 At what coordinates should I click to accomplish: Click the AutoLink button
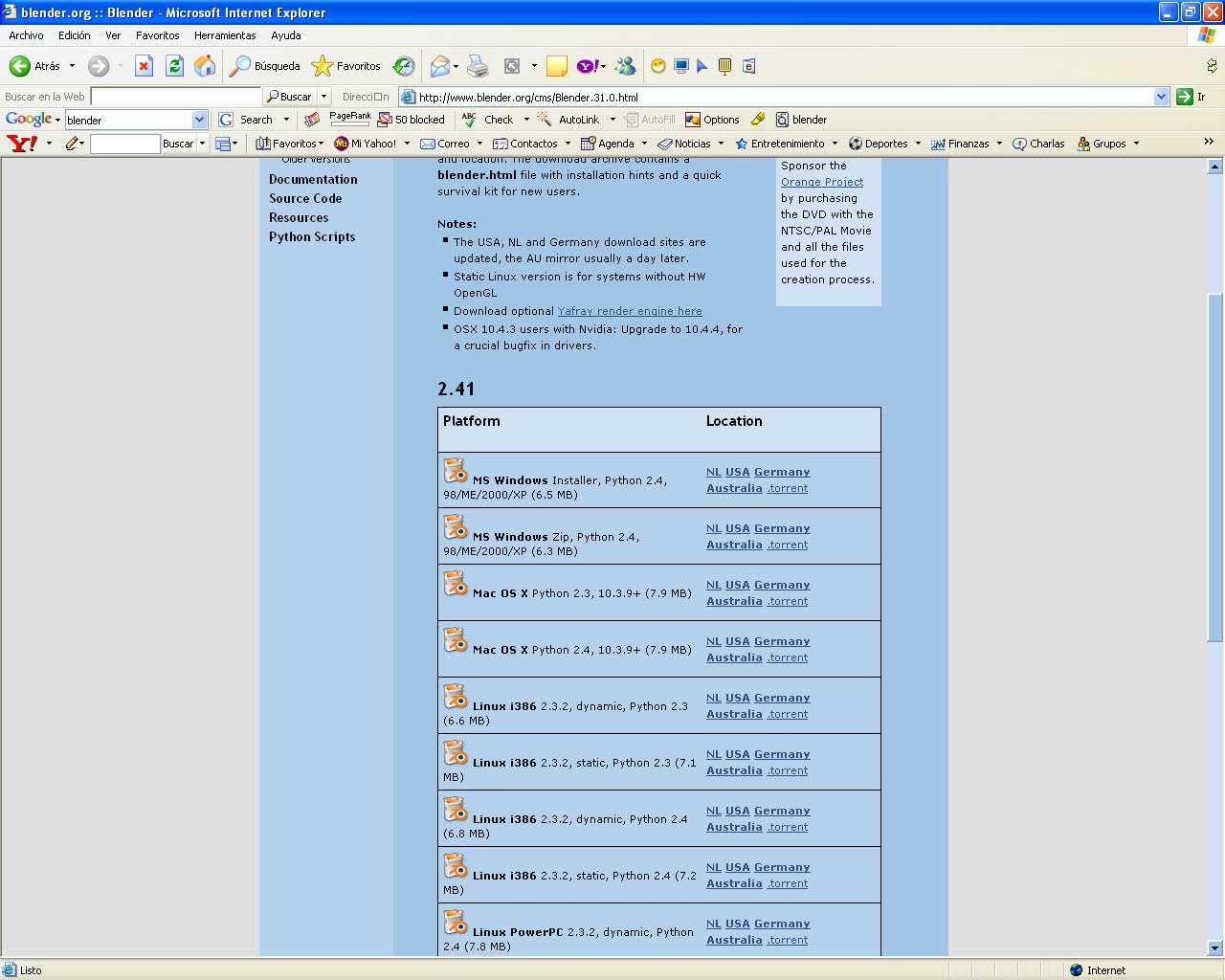click(568, 120)
